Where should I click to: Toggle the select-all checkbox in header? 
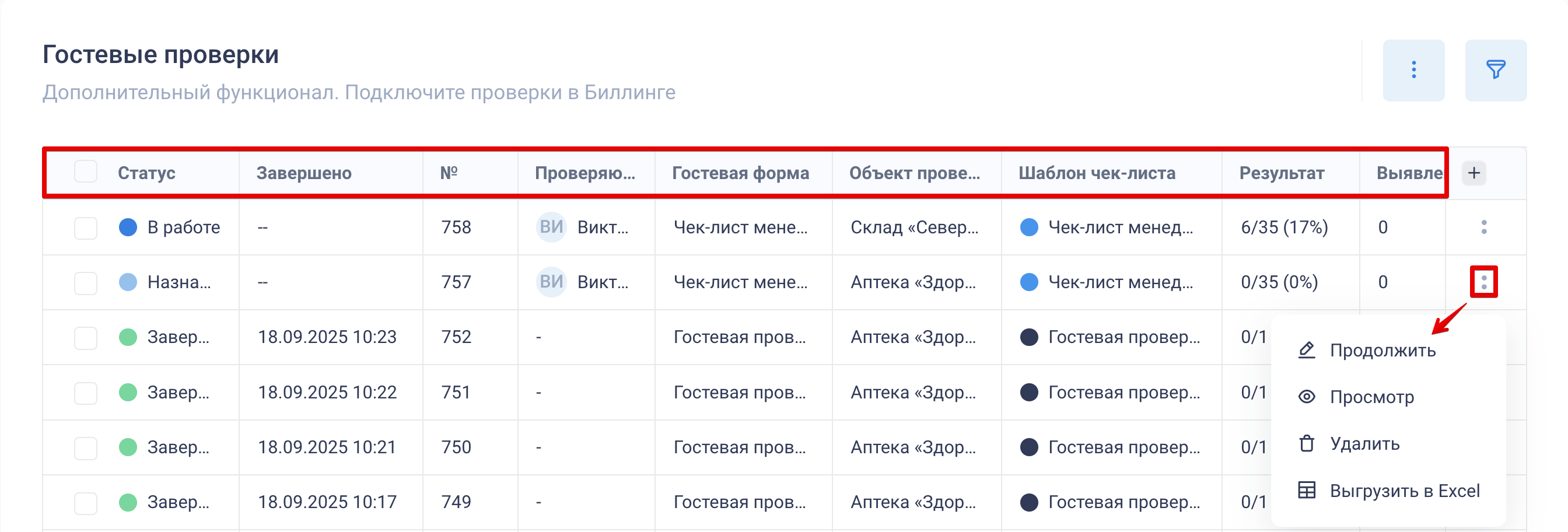(86, 172)
